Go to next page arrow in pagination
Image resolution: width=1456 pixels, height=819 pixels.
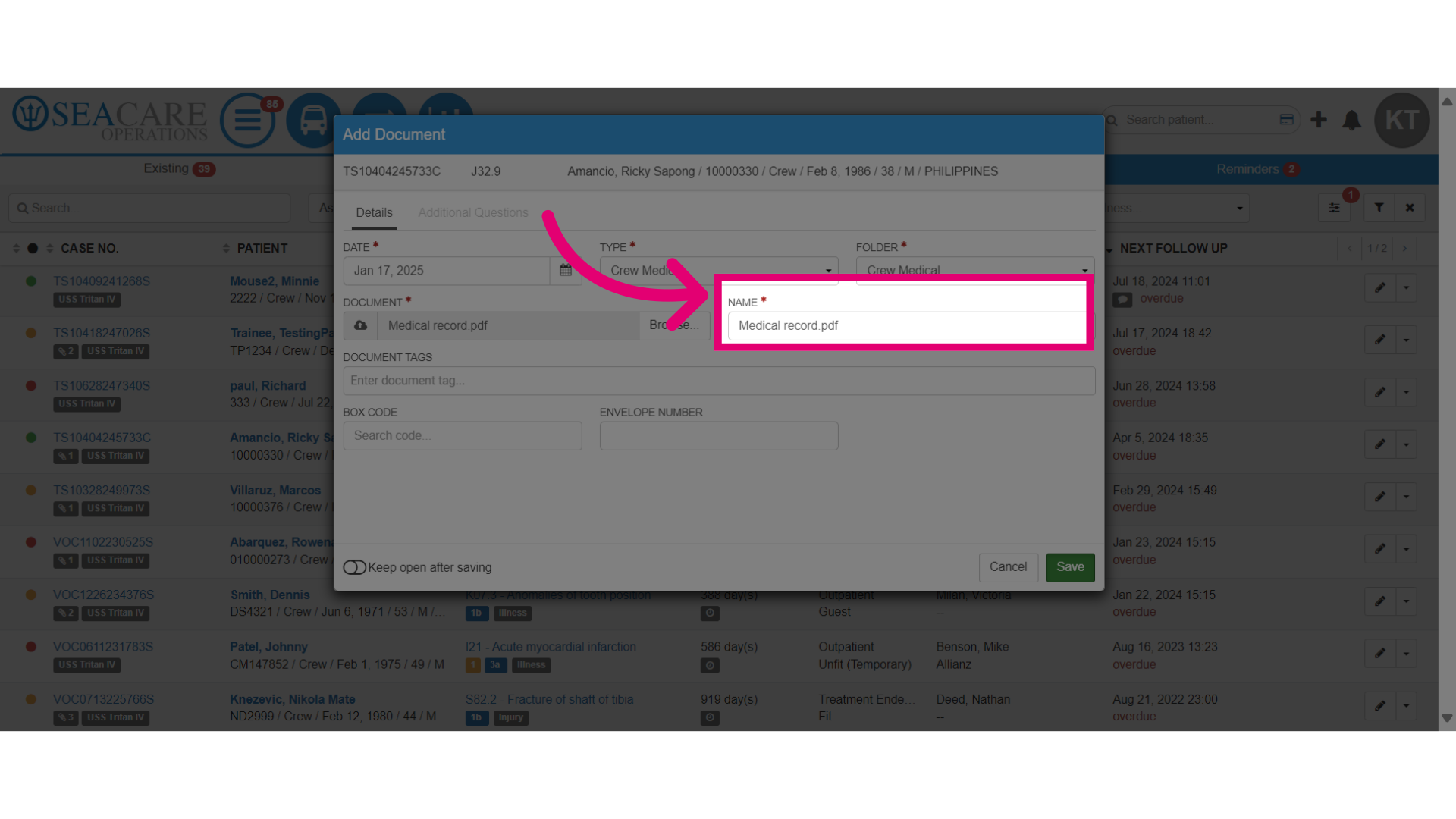[x=1404, y=249]
